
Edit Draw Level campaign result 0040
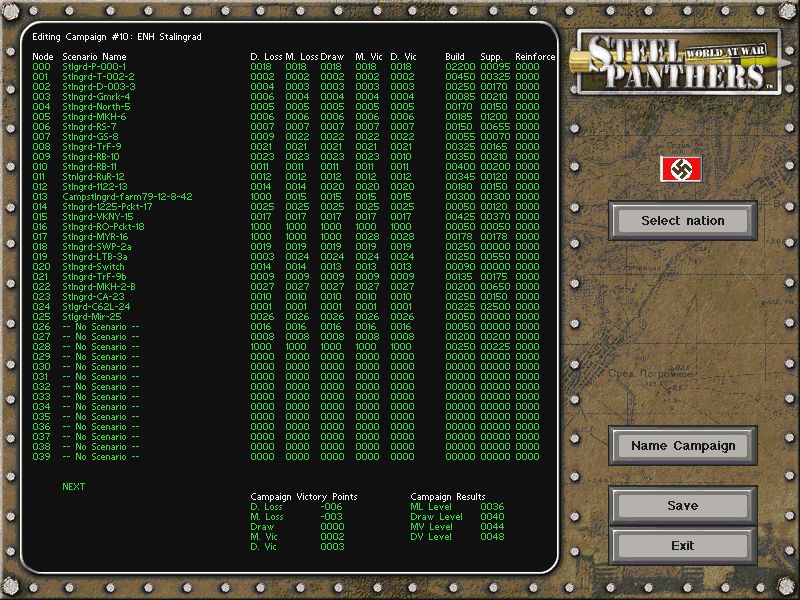492,517
